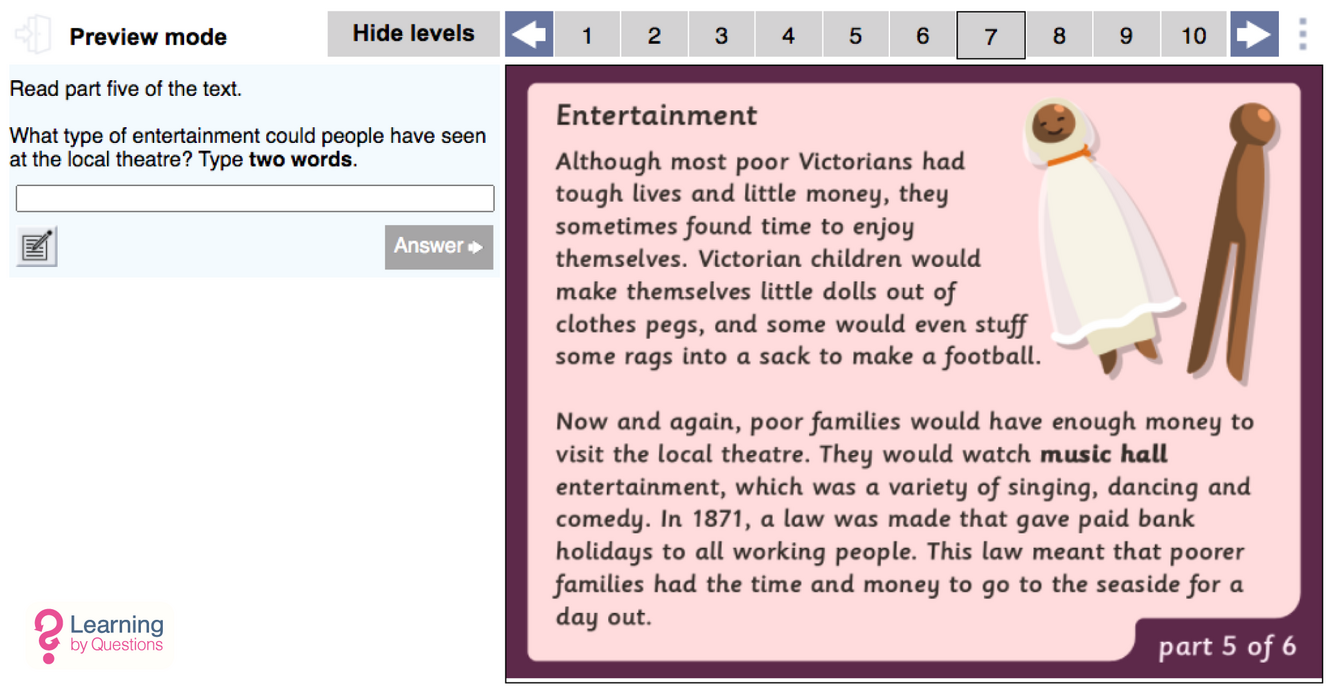Choose question 9 from the number bar
Image resolution: width=1334 pixels, height=690 pixels.
[1126, 35]
